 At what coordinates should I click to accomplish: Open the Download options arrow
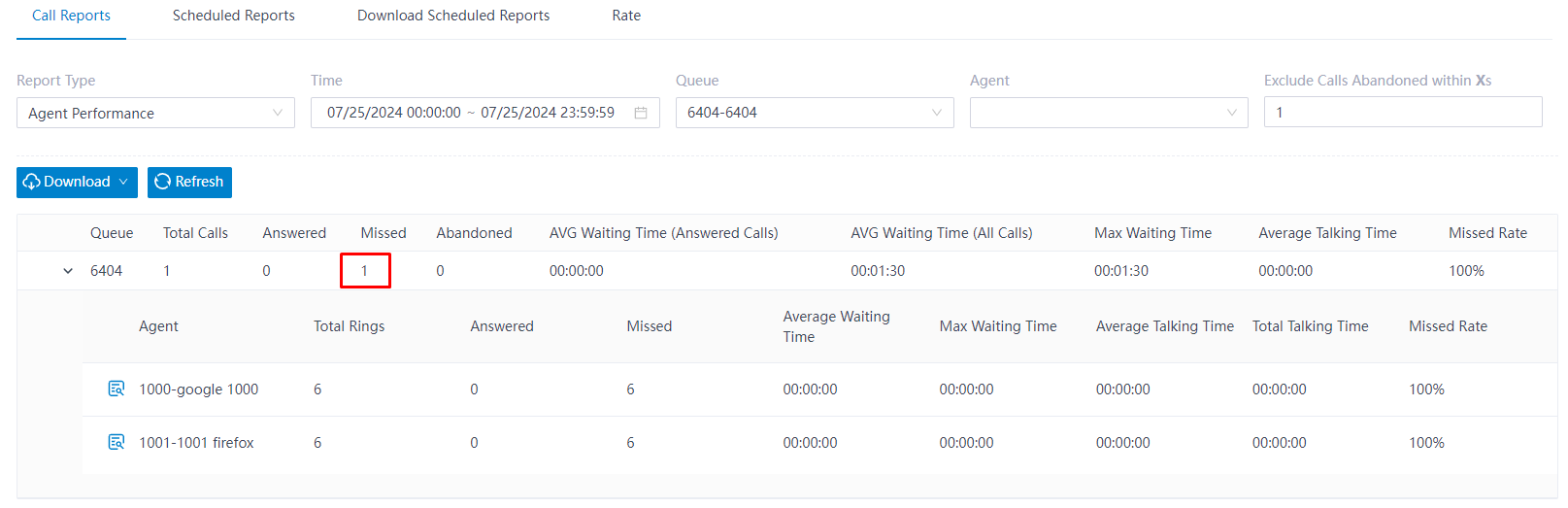pyautogui.click(x=123, y=182)
